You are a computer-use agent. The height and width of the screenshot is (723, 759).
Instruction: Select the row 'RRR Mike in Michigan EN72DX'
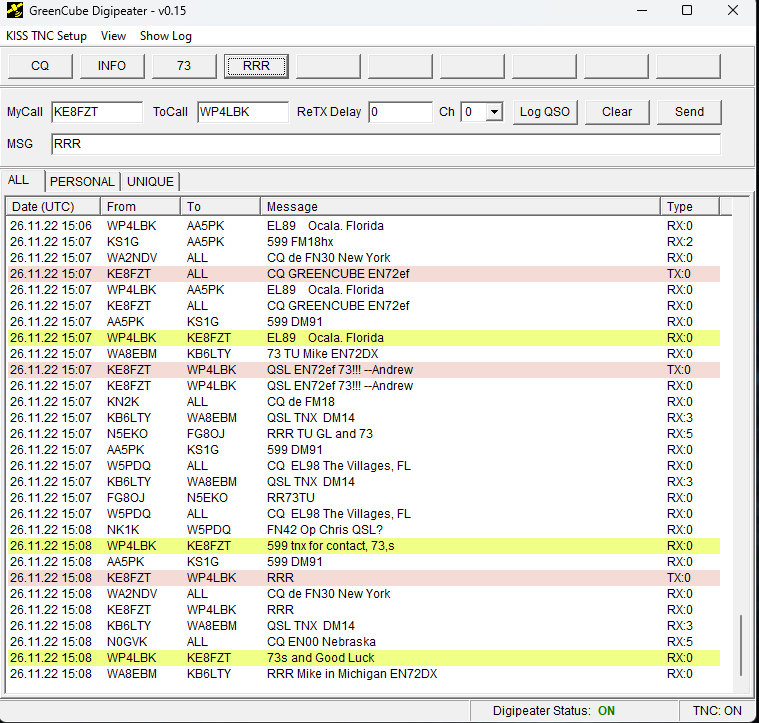pos(364,674)
